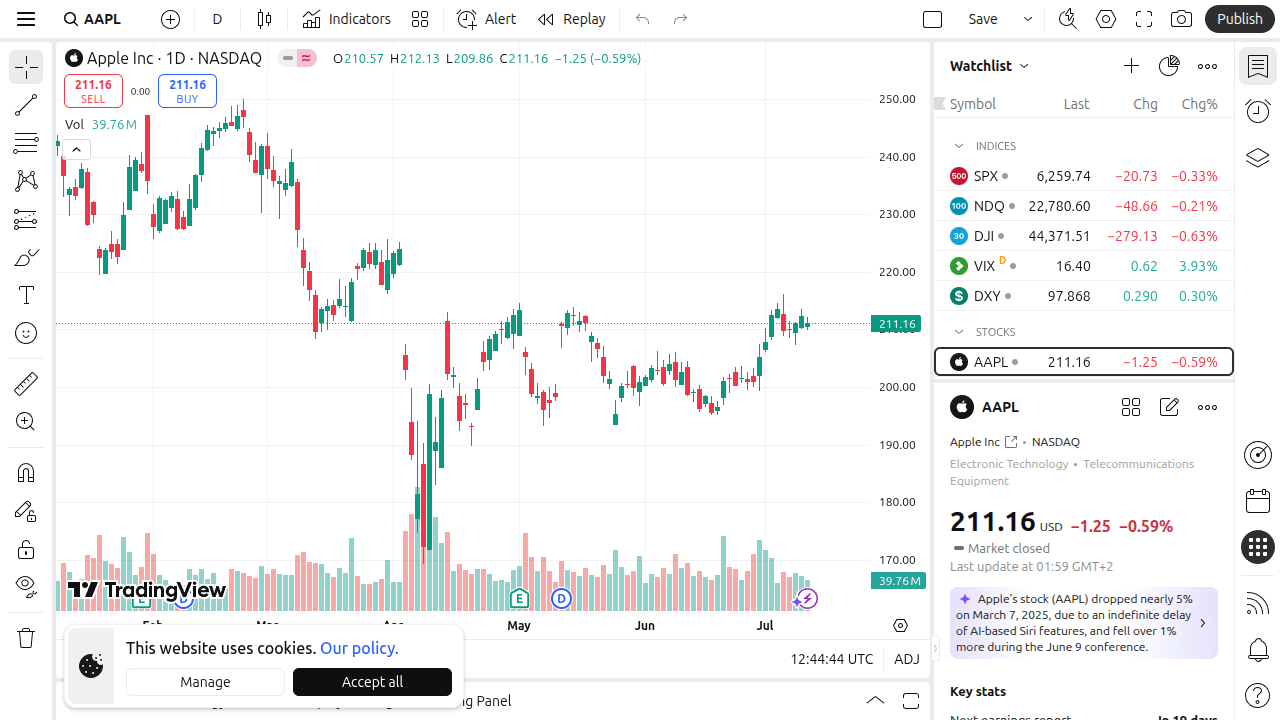The height and width of the screenshot is (720, 1280).
Task: Select the Text annotation tool
Action: (26, 295)
